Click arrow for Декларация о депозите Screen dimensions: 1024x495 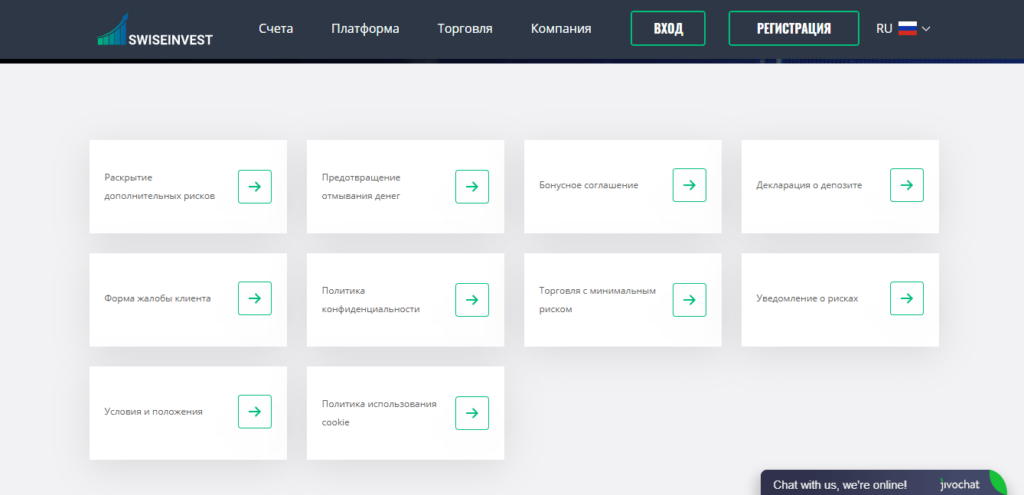[906, 185]
